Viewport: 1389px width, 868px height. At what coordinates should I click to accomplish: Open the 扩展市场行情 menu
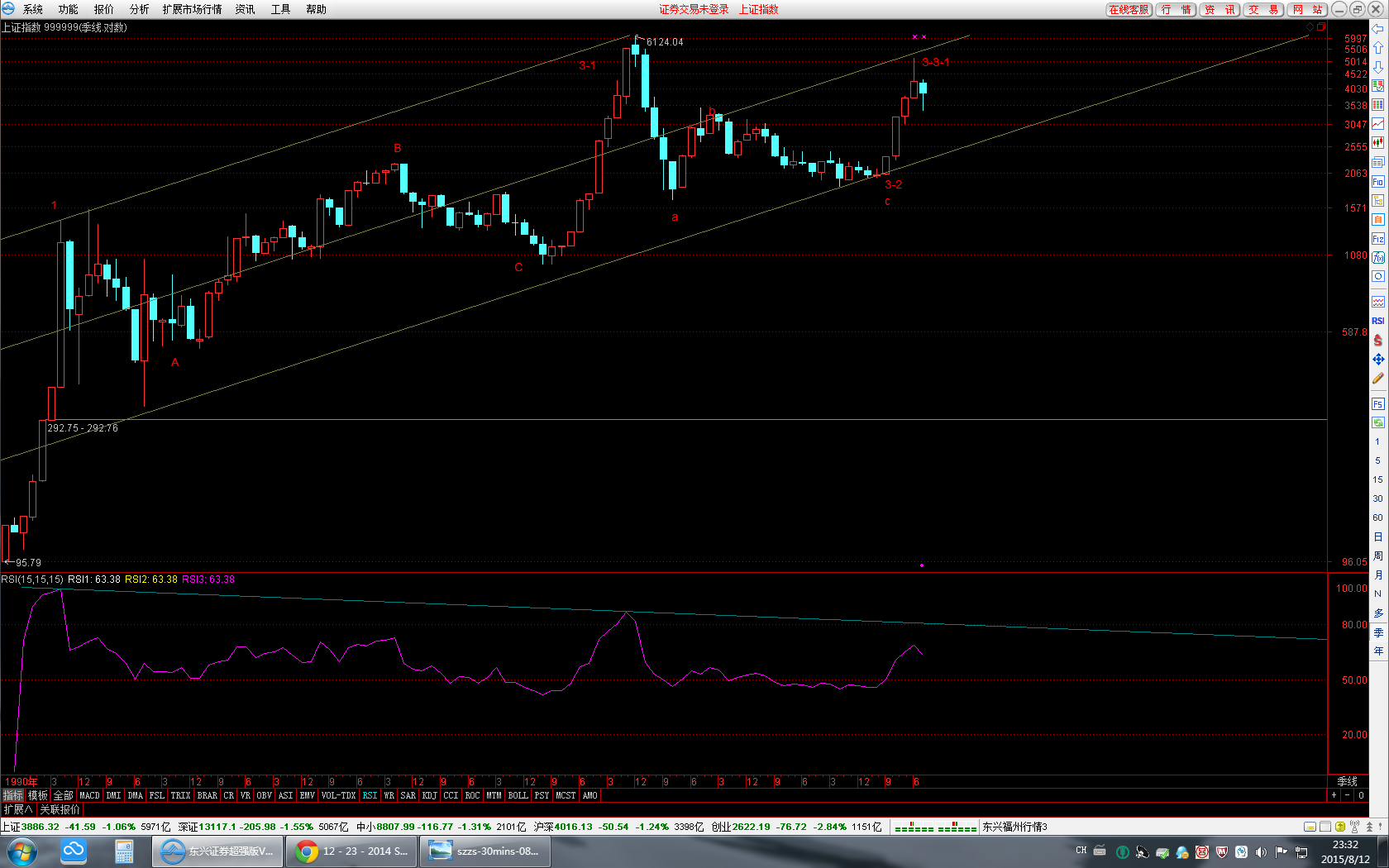pyautogui.click(x=193, y=9)
